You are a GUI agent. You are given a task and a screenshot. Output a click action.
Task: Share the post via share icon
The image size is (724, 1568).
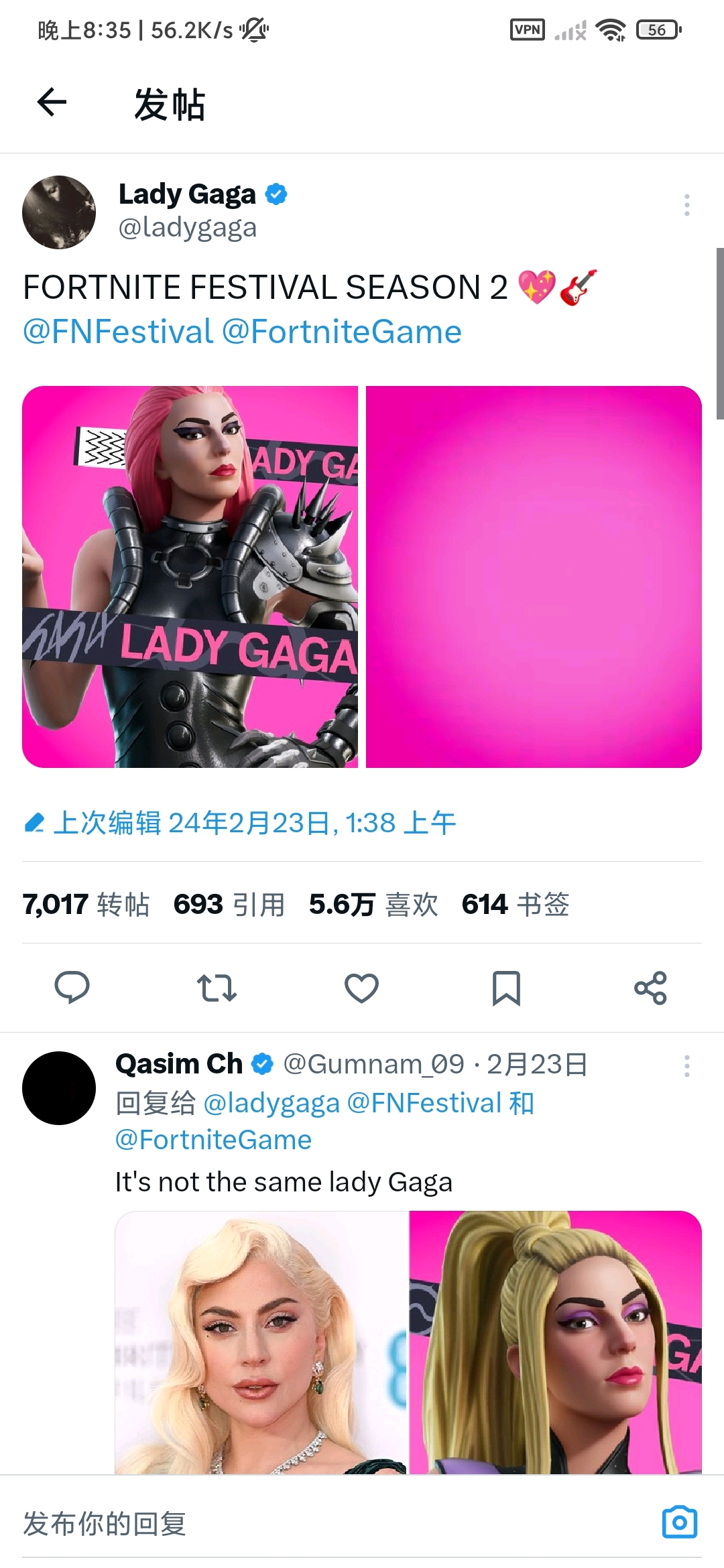pyautogui.click(x=650, y=988)
